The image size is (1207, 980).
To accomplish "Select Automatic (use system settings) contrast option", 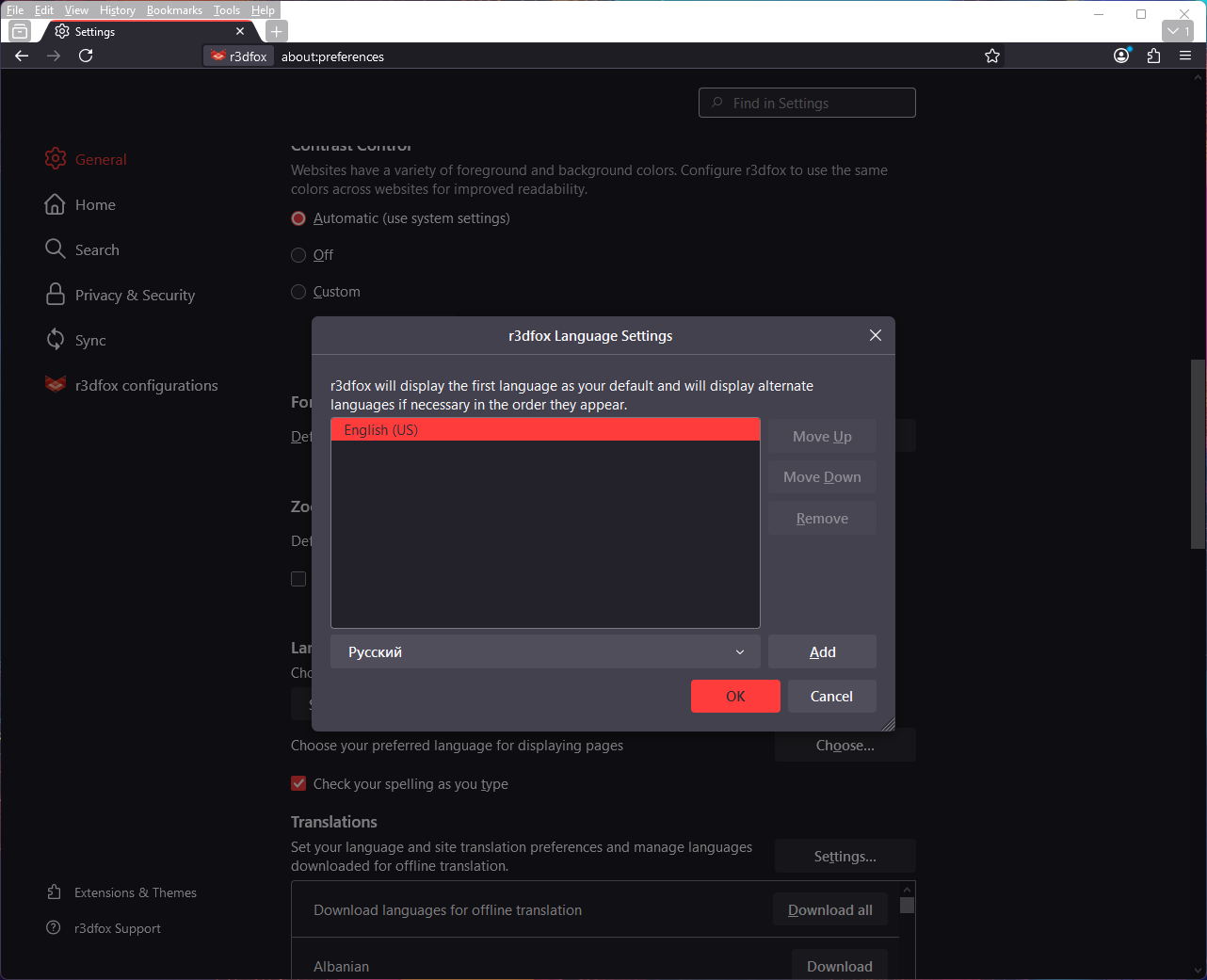I will click(x=298, y=218).
